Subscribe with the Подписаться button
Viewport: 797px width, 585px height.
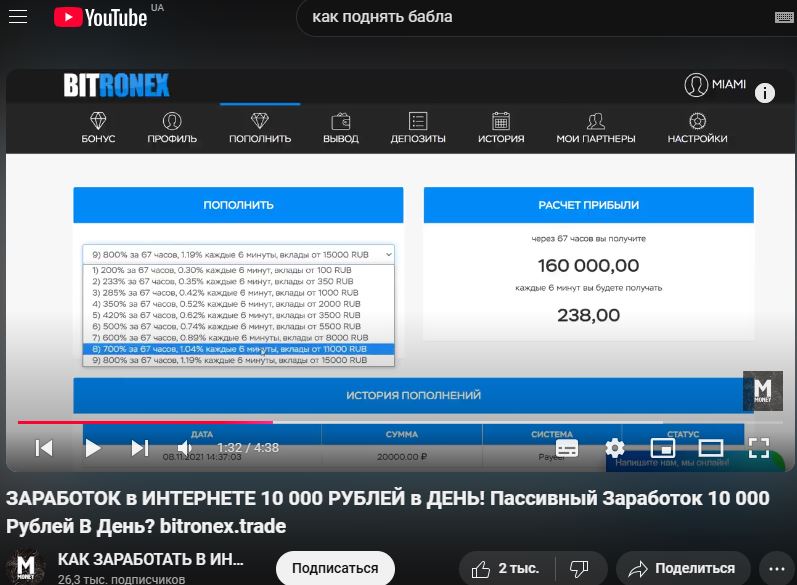pyautogui.click(x=335, y=568)
